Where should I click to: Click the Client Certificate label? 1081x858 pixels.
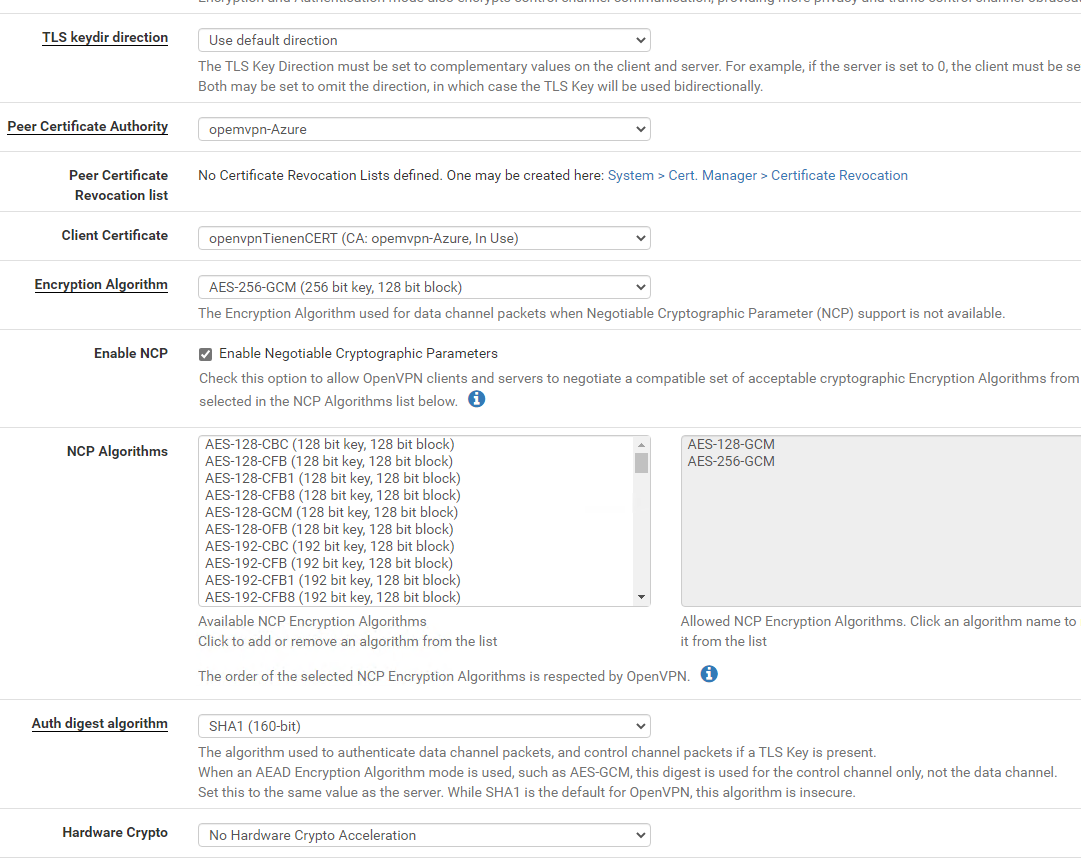click(x=114, y=235)
